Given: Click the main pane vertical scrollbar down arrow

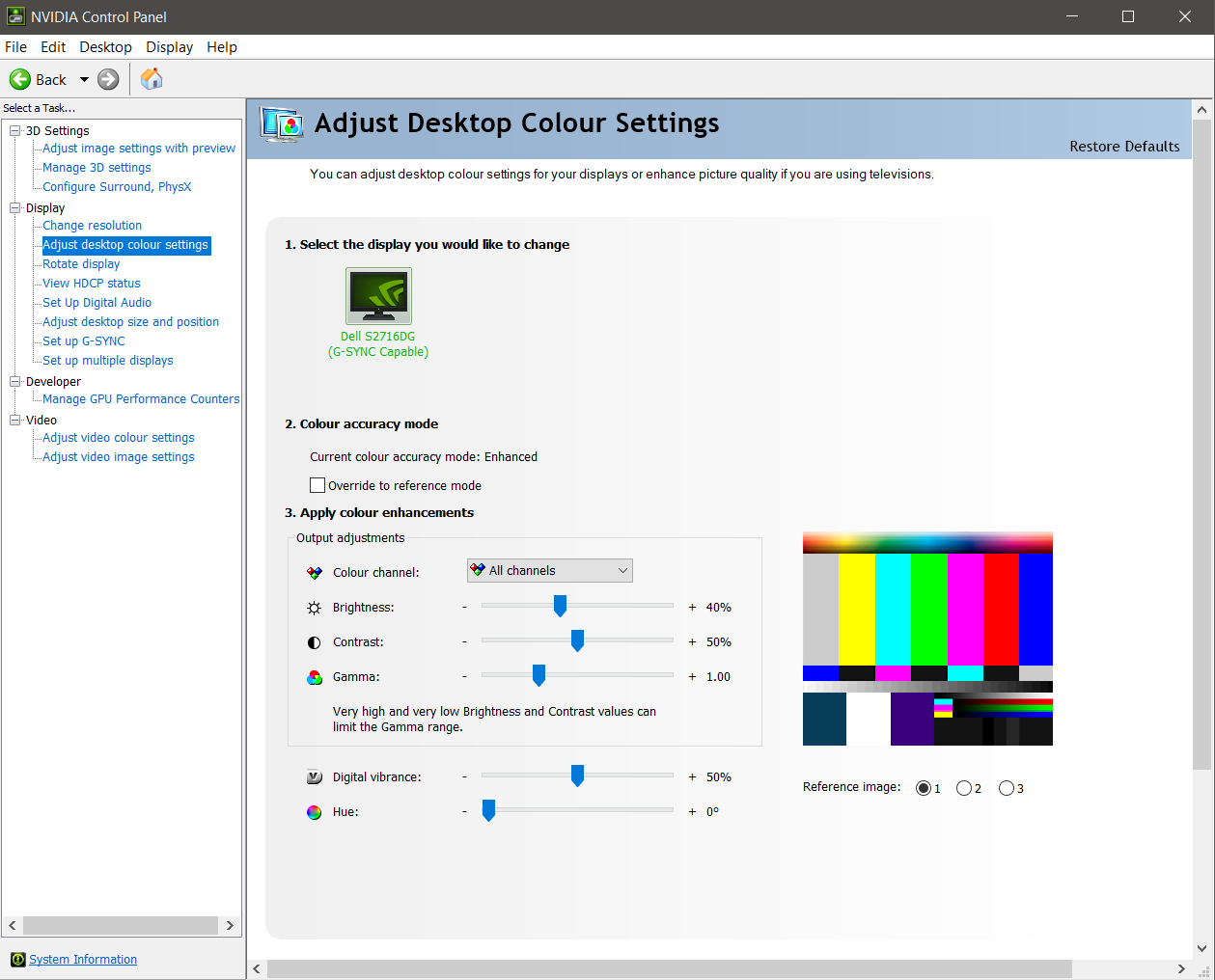Looking at the screenshot, I should point(1201,948).
